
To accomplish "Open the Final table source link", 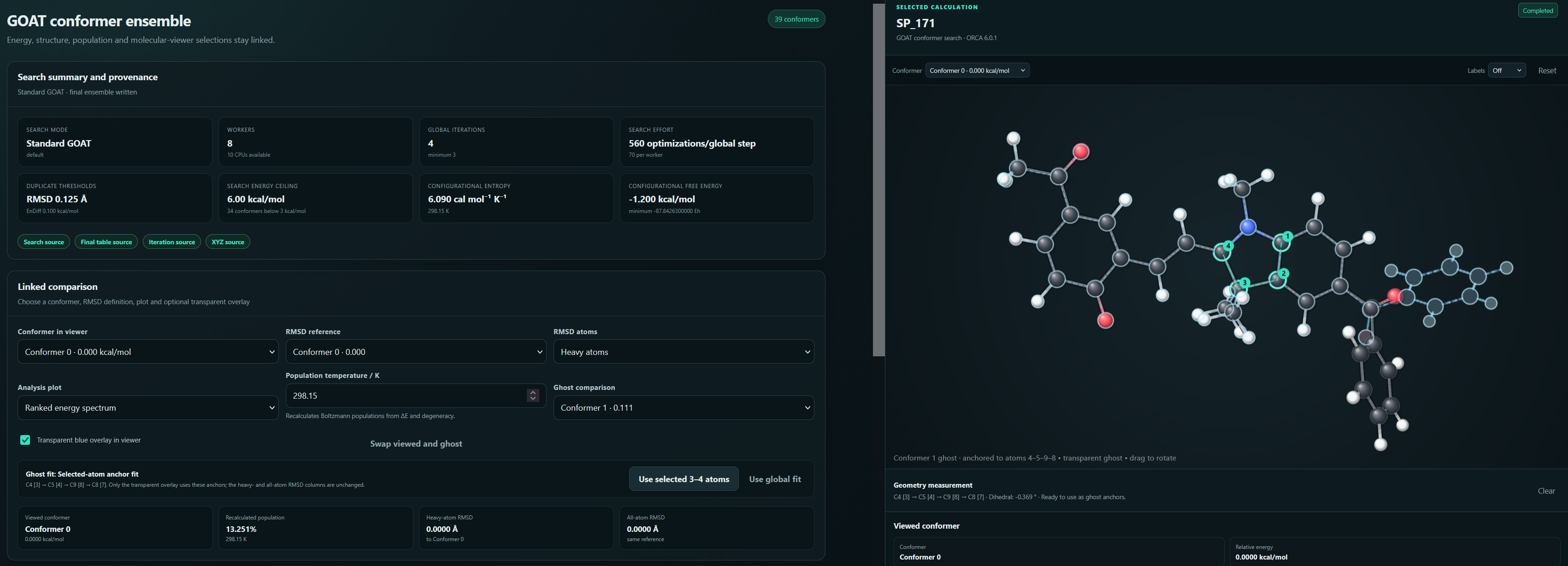I will tap(106, 242).
